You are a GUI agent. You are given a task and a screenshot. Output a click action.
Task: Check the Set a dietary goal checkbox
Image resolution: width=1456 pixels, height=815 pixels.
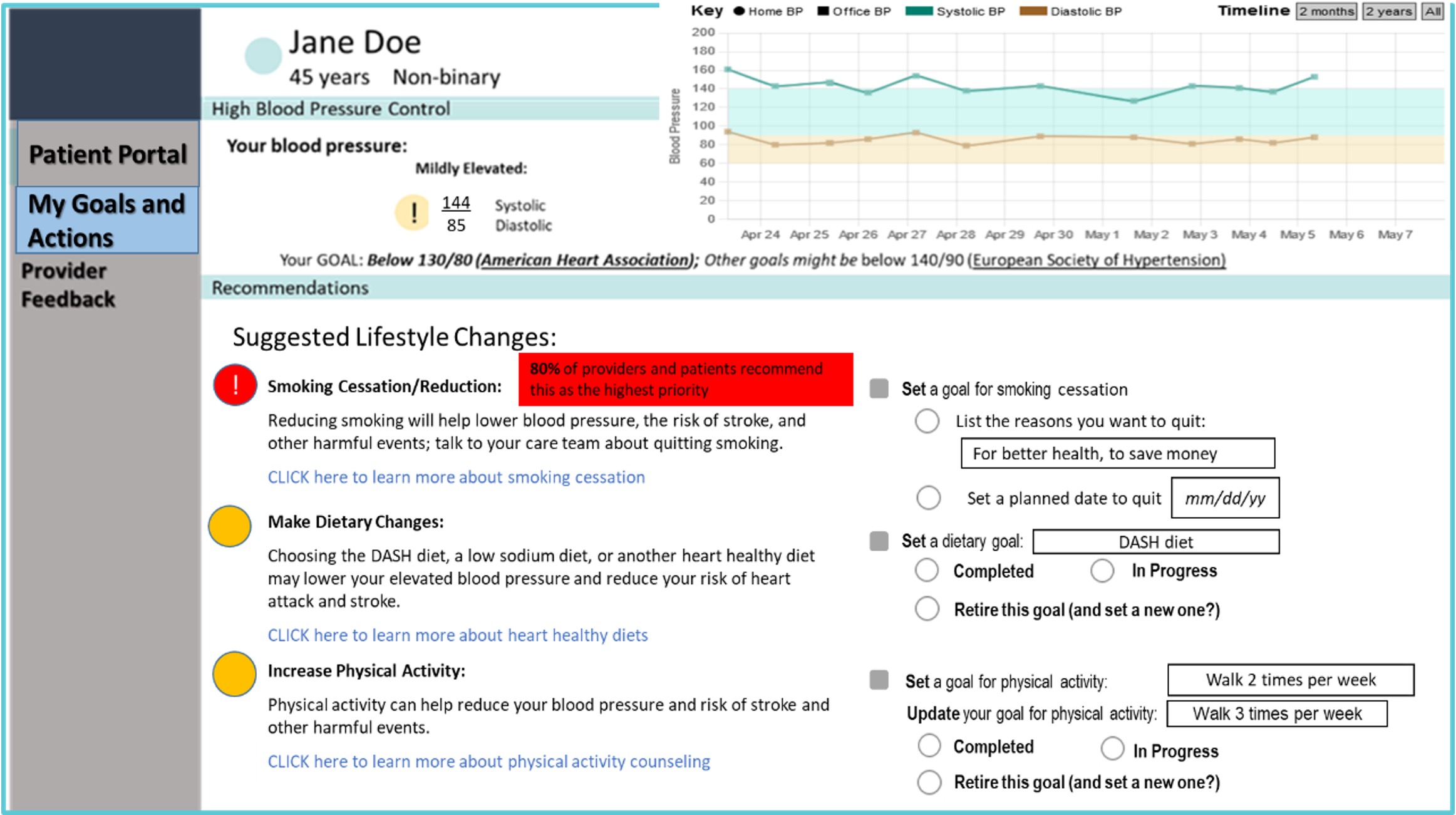coord(879,541)
